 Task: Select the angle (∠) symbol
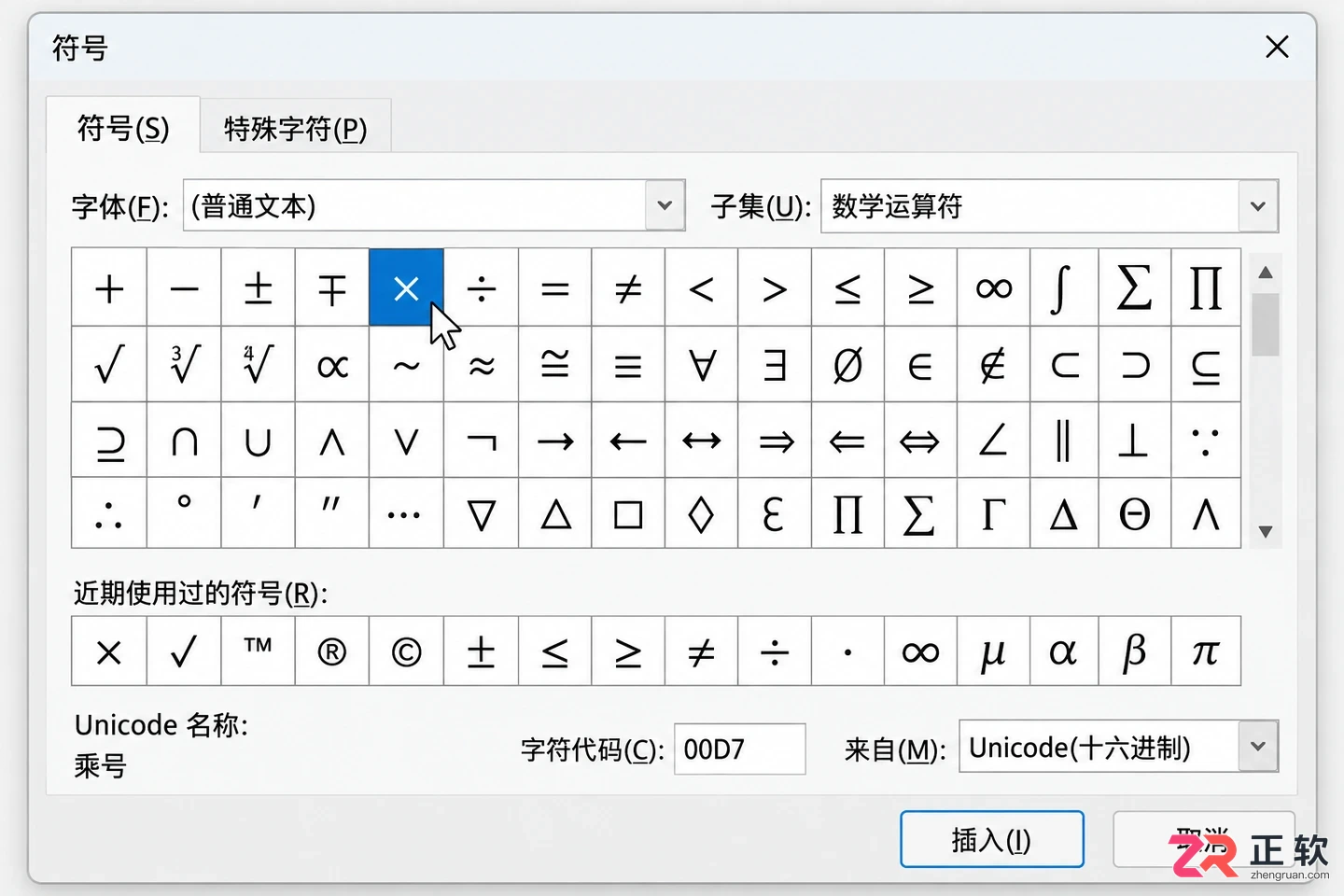click(x=993, y=441)
